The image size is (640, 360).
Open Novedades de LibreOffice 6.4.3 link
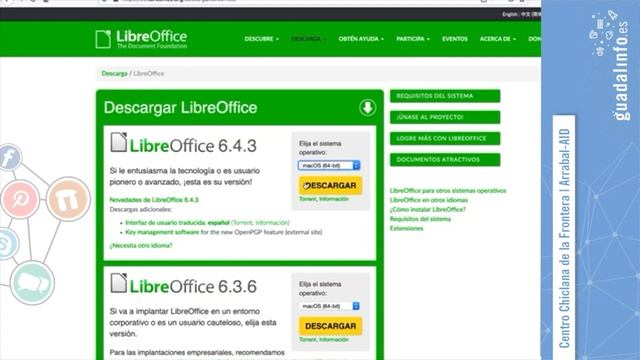click(154, 200)
